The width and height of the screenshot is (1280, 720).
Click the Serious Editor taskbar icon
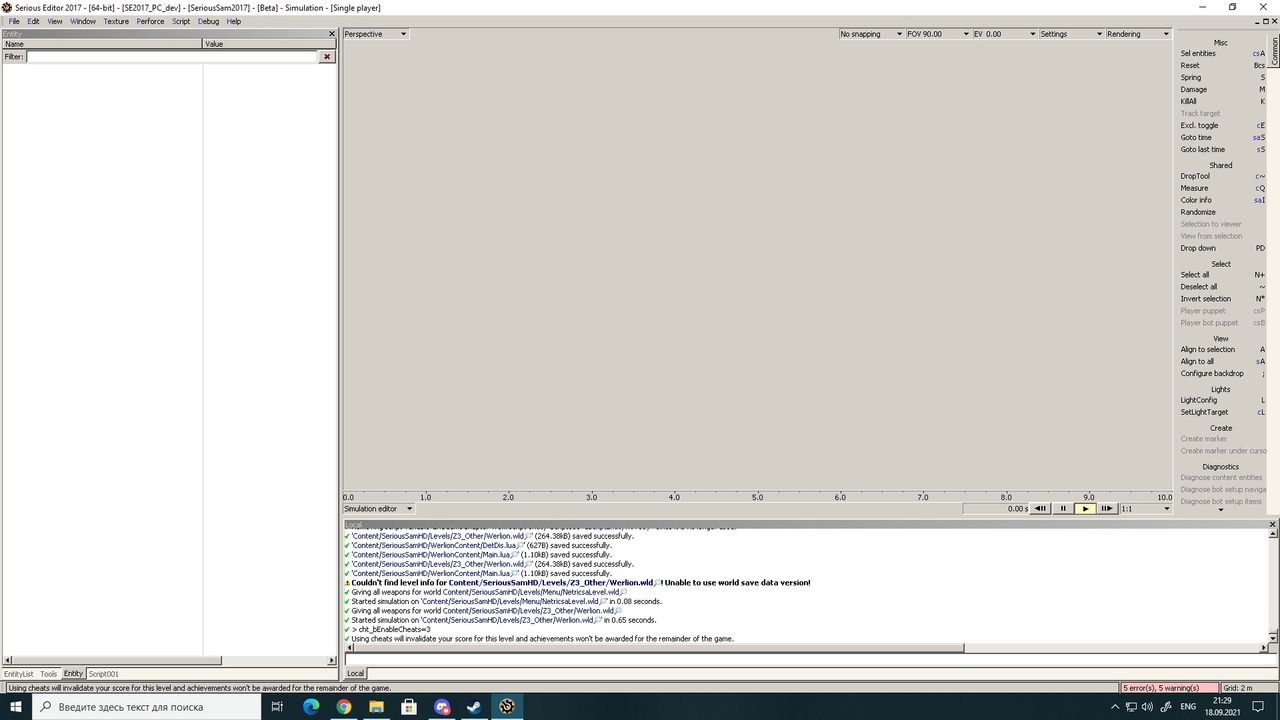coord(507,706)
